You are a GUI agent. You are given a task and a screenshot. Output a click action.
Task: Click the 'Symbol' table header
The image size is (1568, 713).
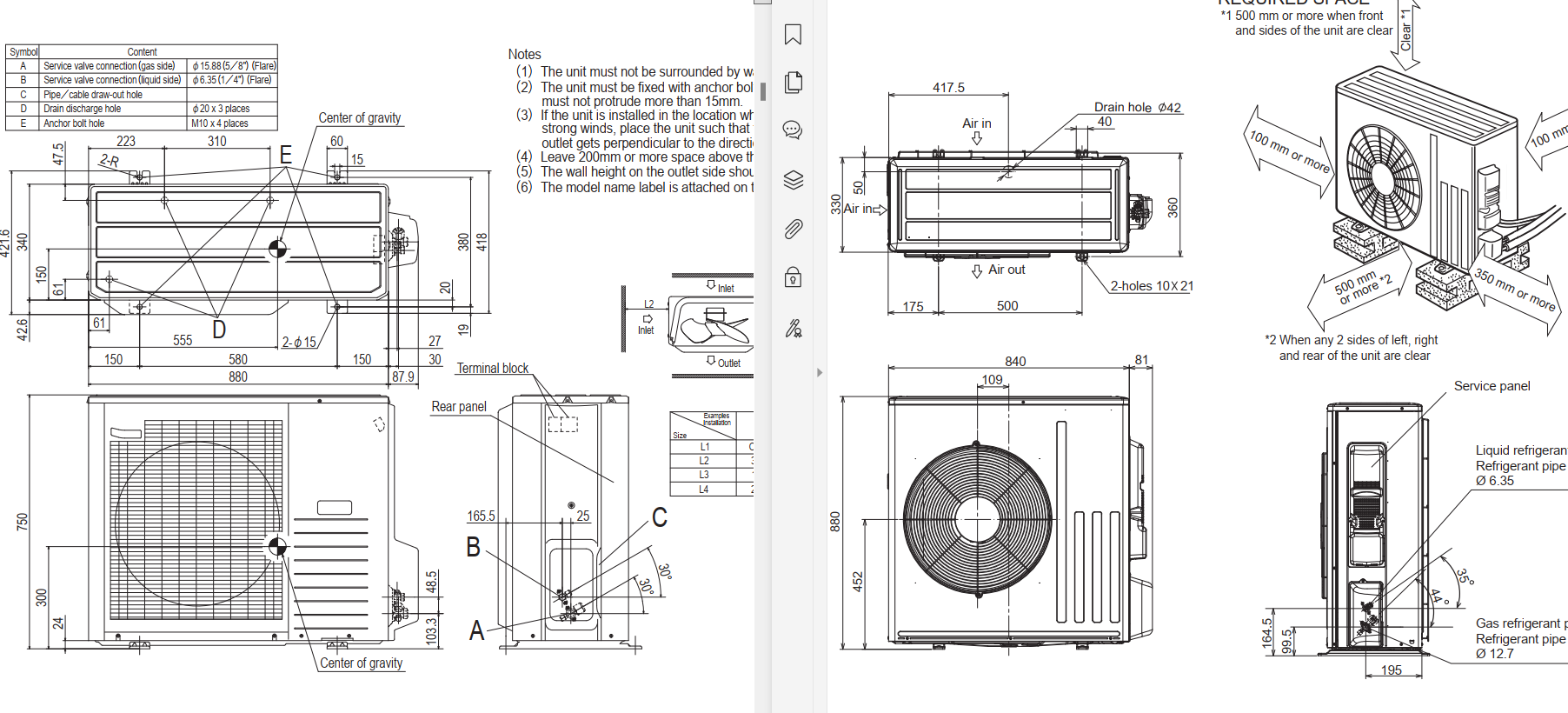23,52
